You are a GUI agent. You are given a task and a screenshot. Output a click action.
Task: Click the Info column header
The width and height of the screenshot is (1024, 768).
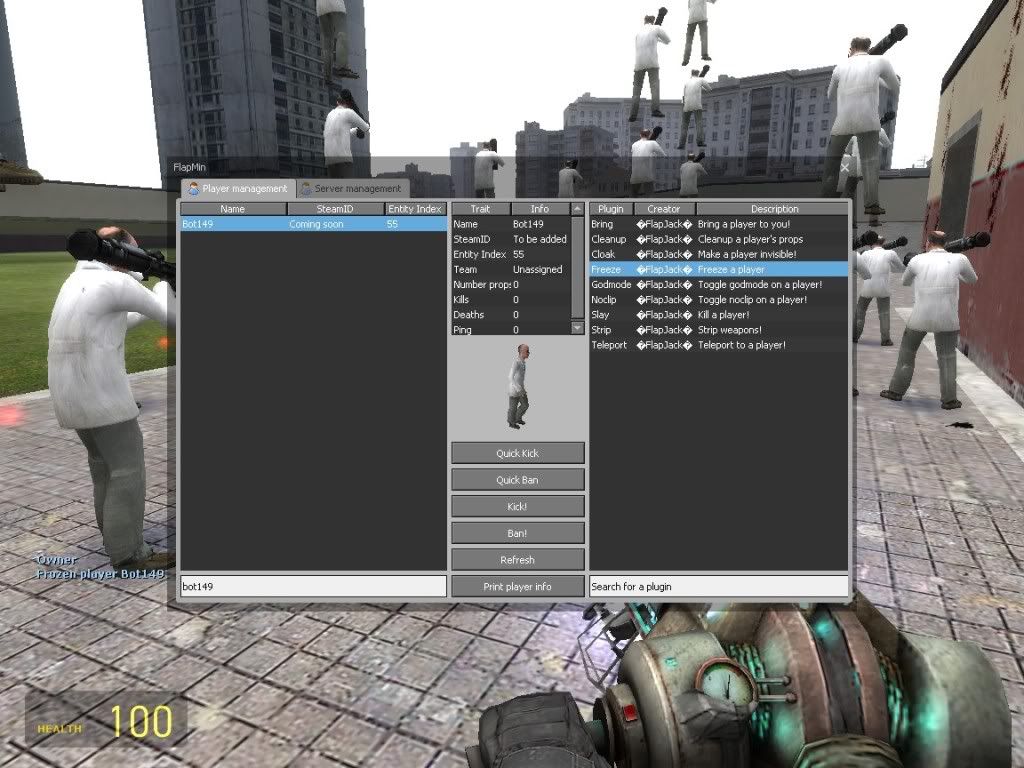pyautogui.click(x=540, y=209)
